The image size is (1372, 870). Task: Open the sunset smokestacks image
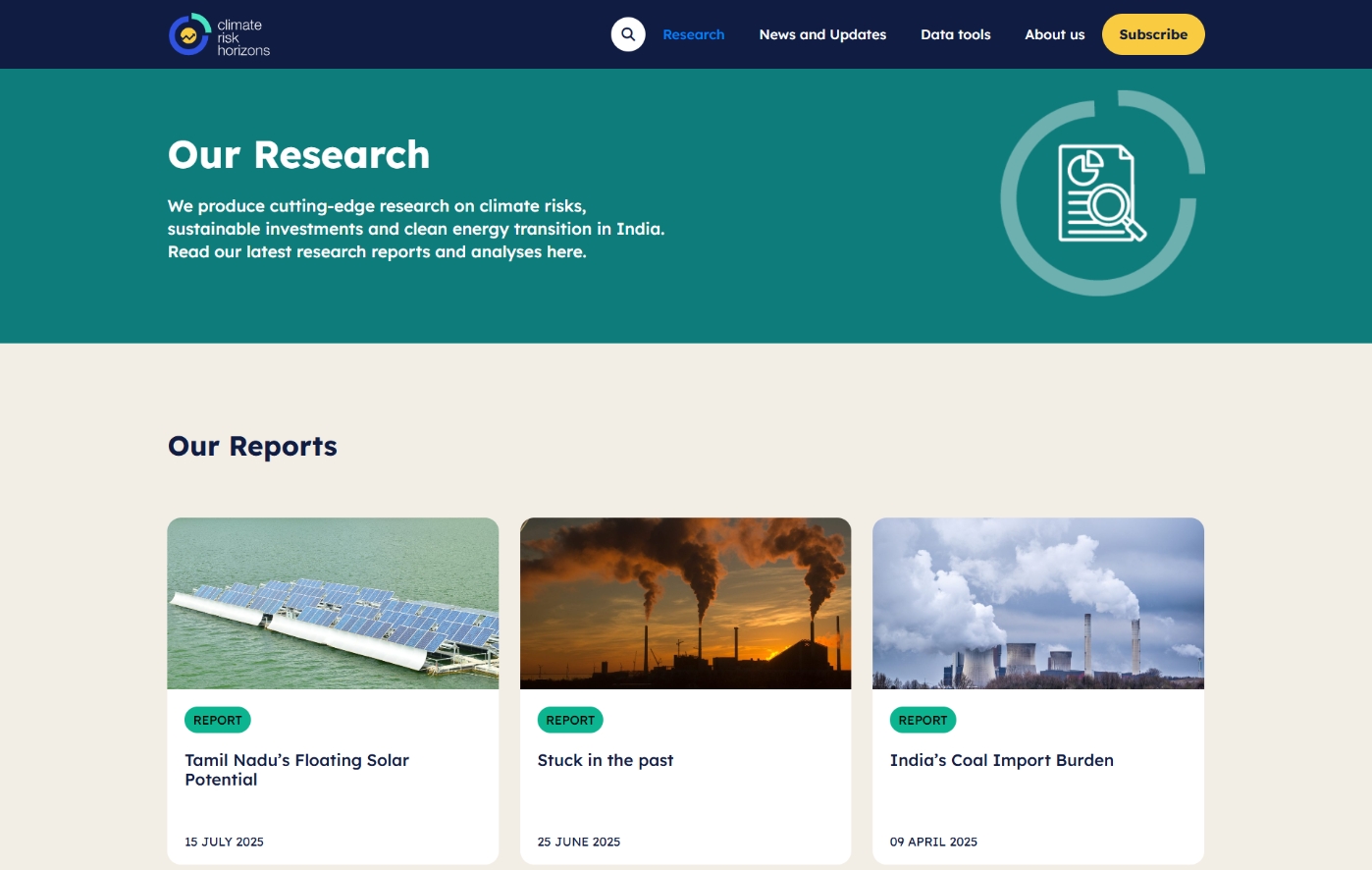685,603
